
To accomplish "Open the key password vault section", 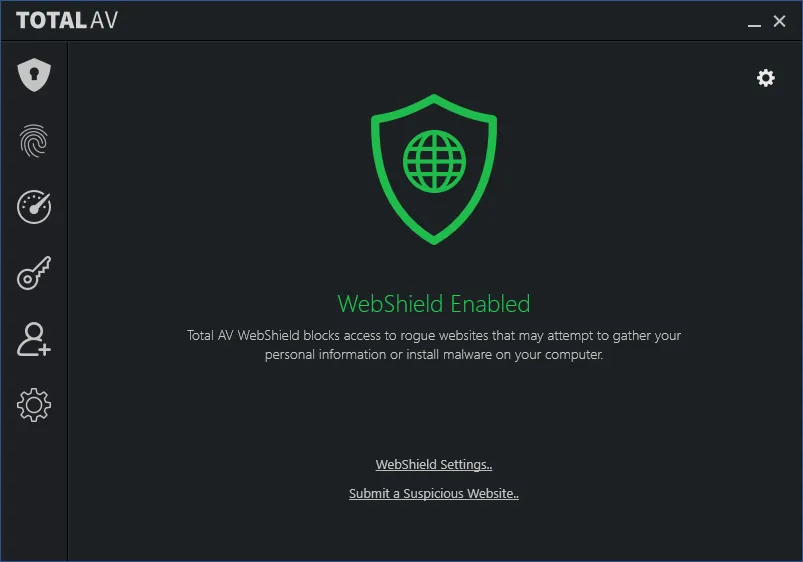I will pyautogui.click(x=34, y=273).
